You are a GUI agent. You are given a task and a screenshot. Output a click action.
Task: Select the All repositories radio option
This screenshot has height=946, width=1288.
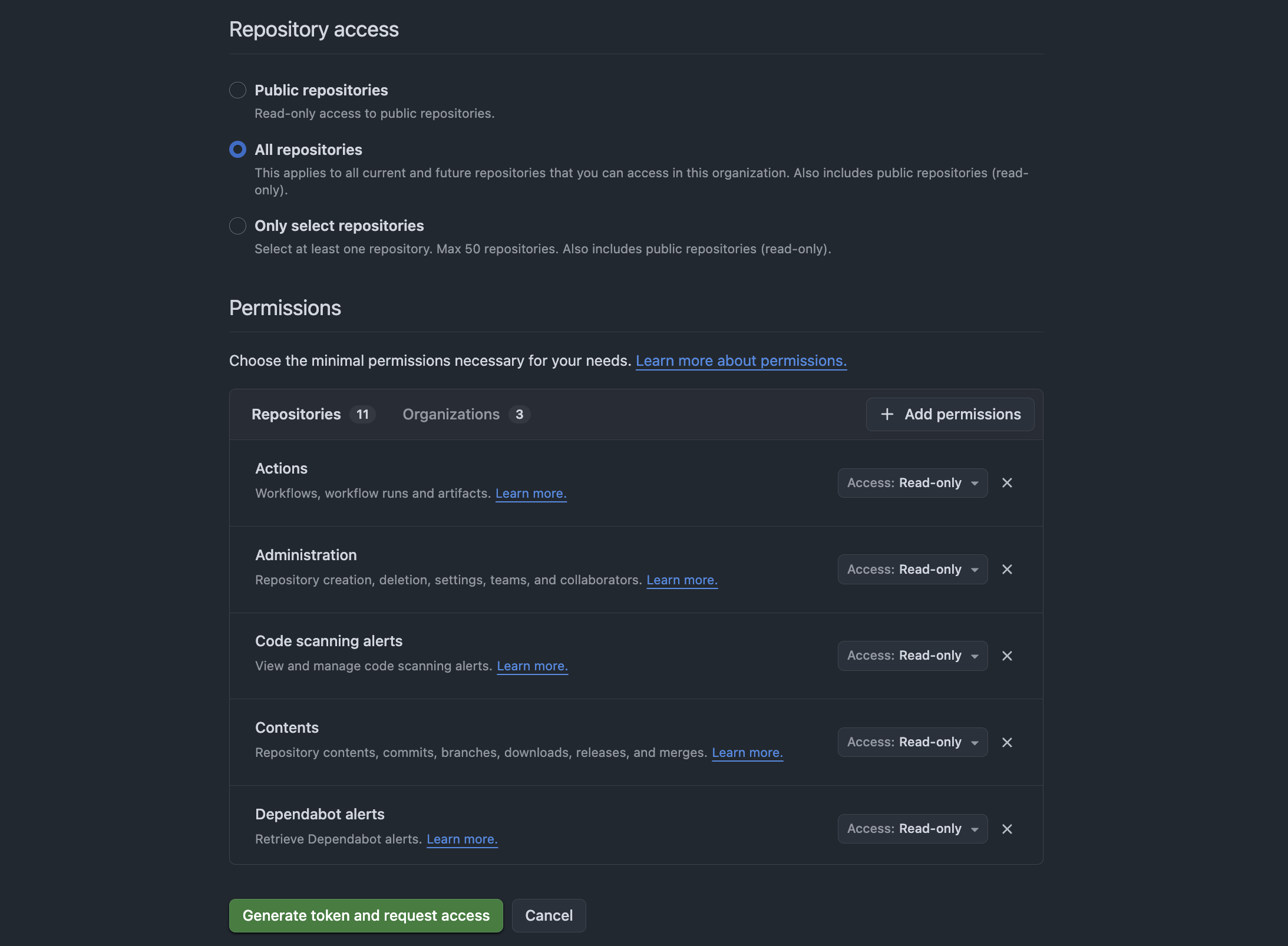(237, 150)
